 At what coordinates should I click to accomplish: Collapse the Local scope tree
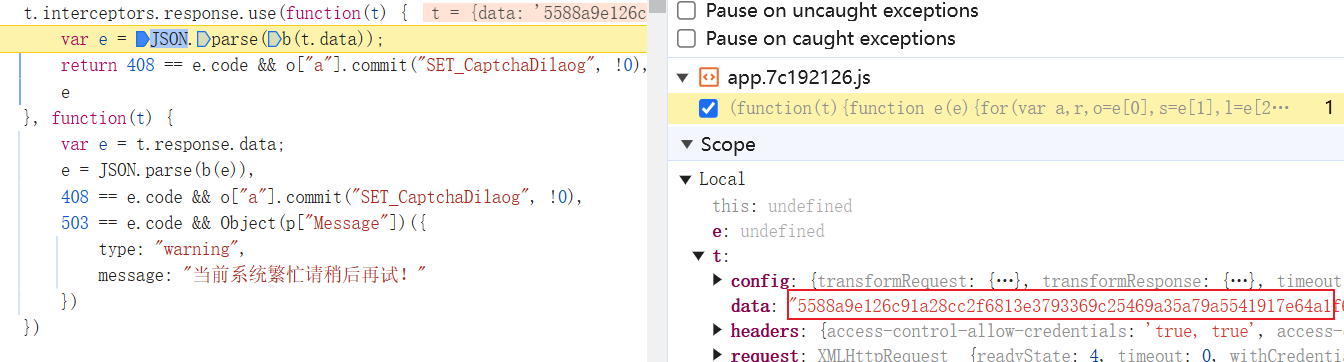[x=685, y=180]
